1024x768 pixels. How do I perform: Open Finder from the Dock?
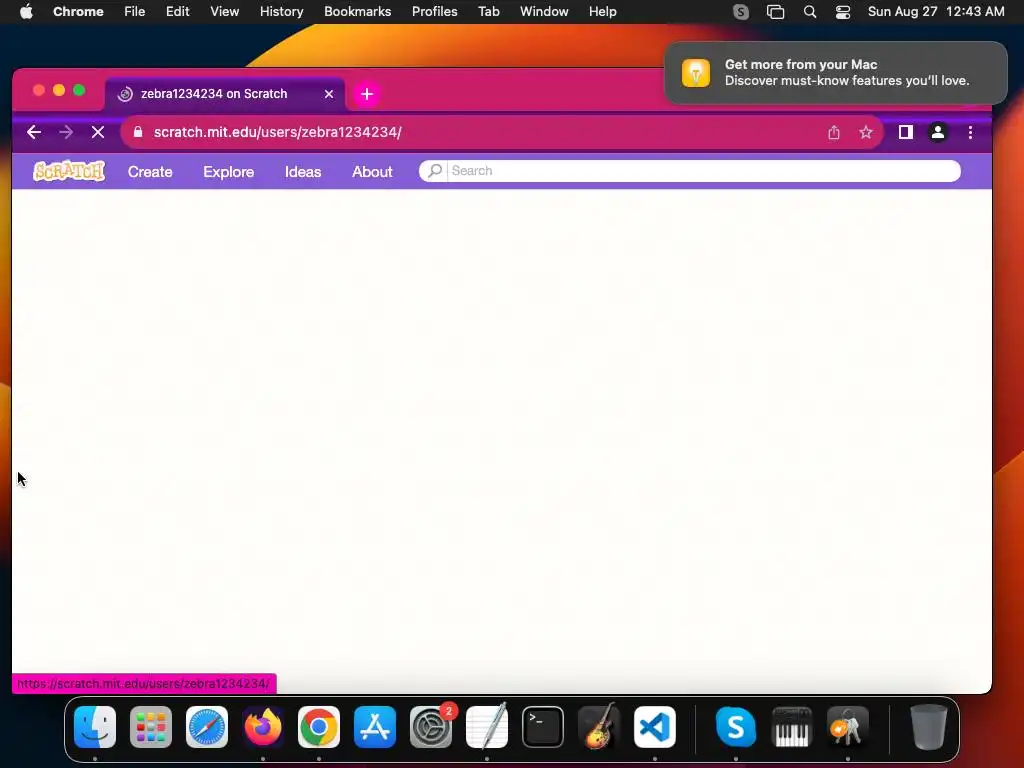pos(95,727)
